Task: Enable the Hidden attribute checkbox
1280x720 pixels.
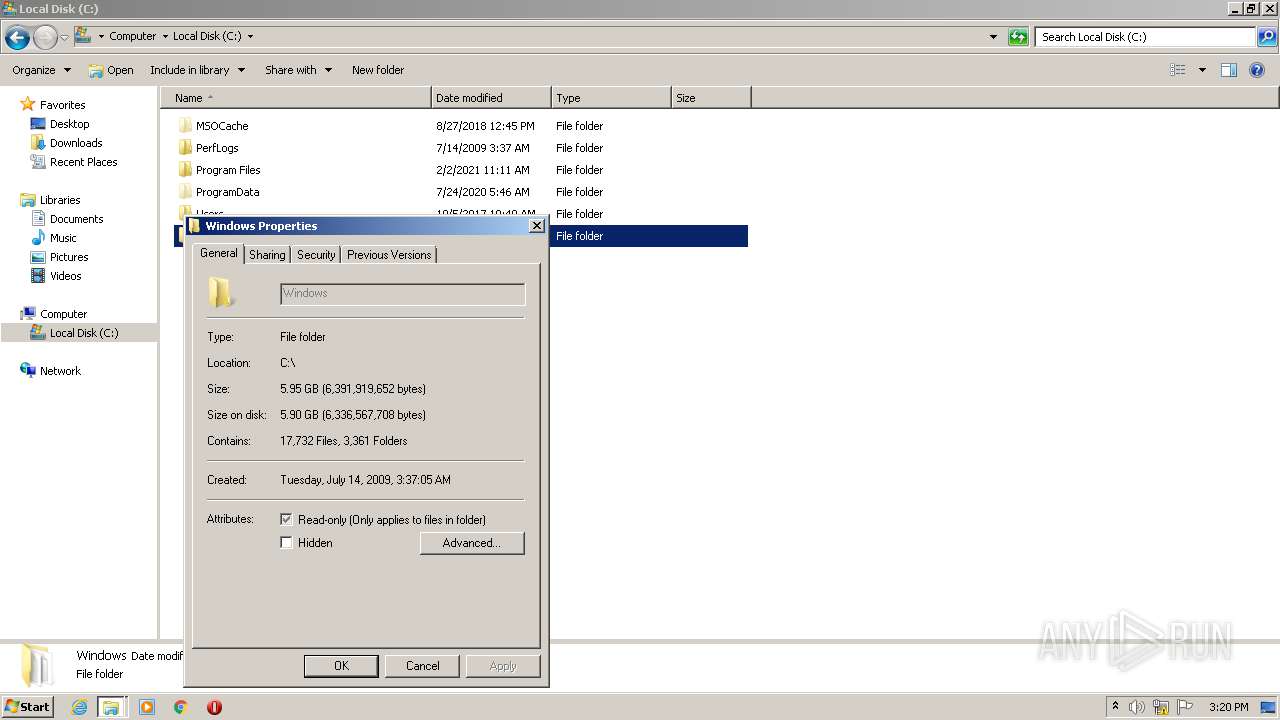Action: point(286,543)
